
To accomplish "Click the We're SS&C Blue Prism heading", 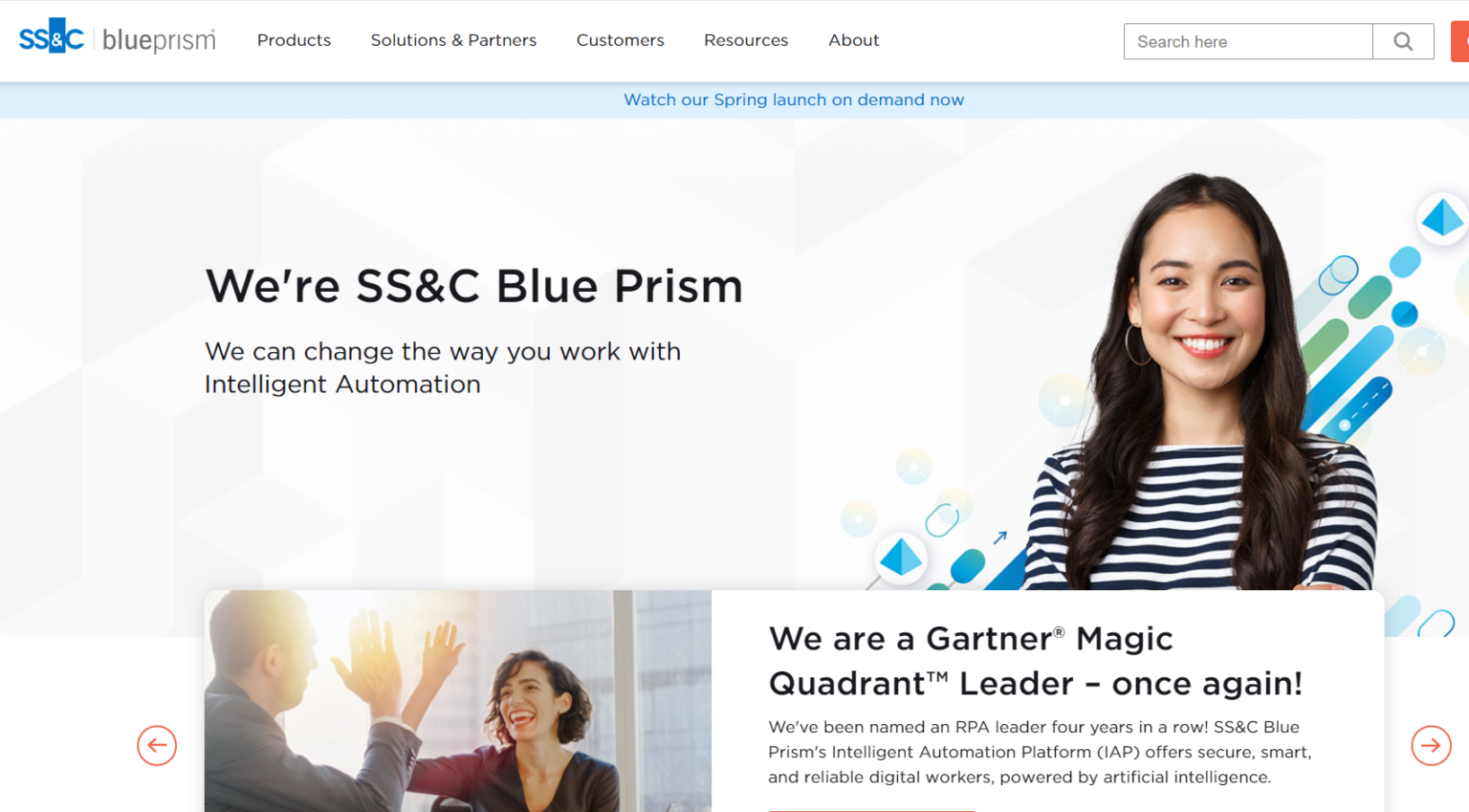I will tap(474, 286).
